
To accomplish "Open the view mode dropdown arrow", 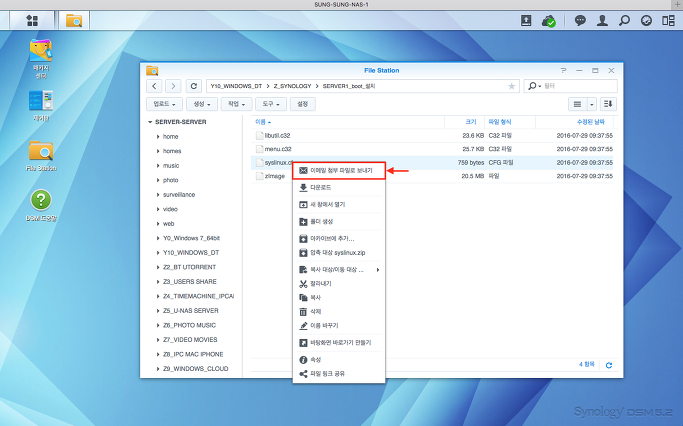I will click(592, 104).
